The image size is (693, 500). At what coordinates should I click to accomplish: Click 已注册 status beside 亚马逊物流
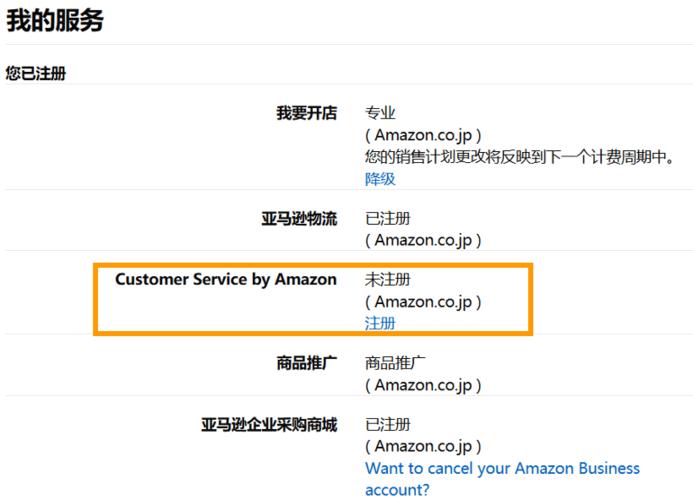point(388,218)
